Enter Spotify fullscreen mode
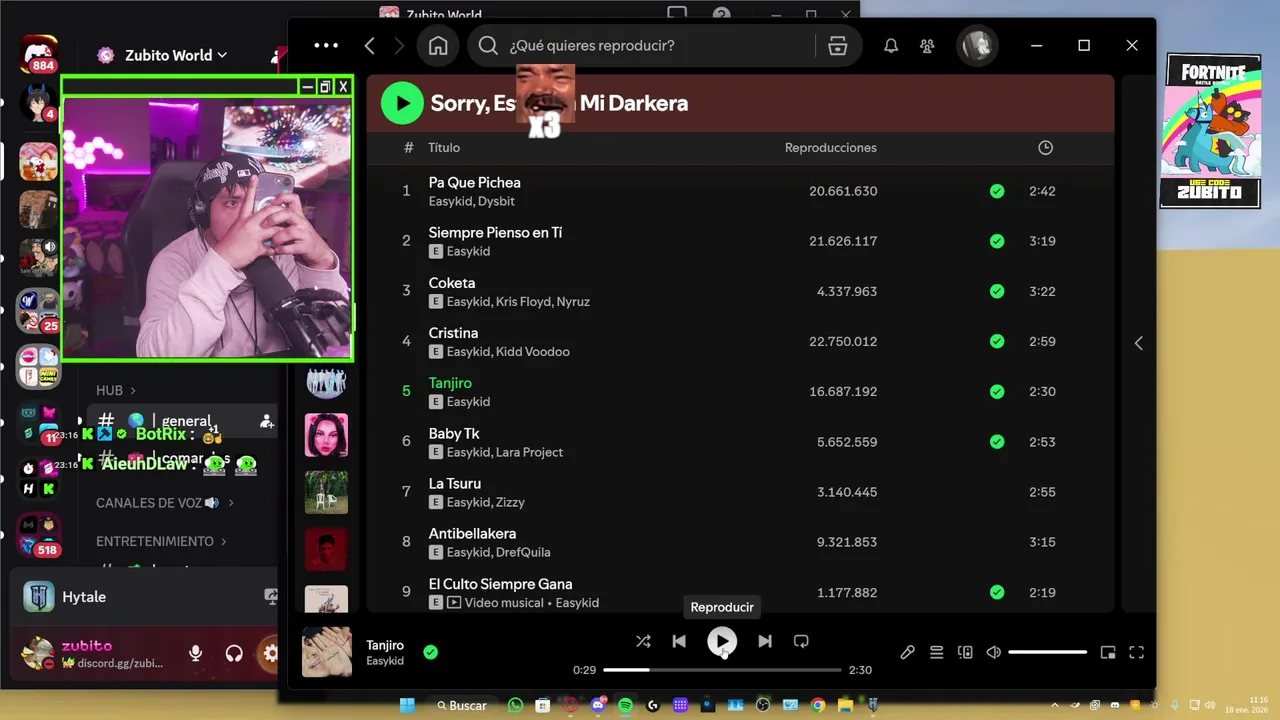The height and width of the screenshot is (720, 1280). pyautogui.click(x=1136, y=652)
